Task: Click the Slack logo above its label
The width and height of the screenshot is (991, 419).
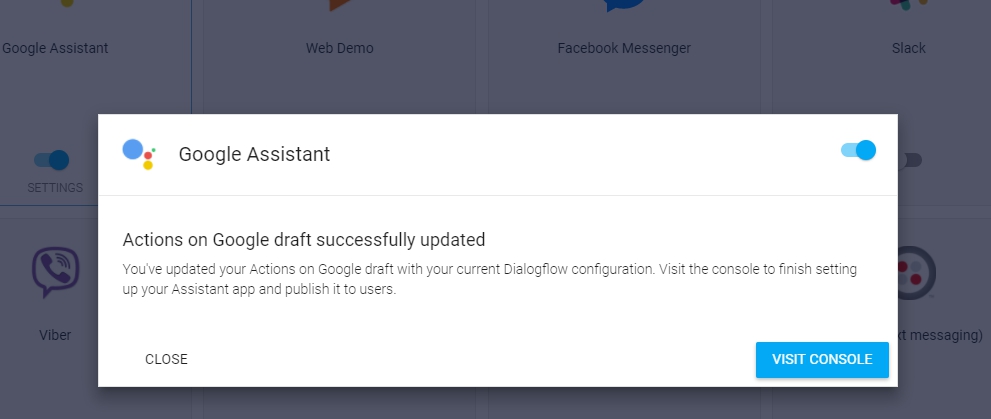Action: (x=909, y=4)
